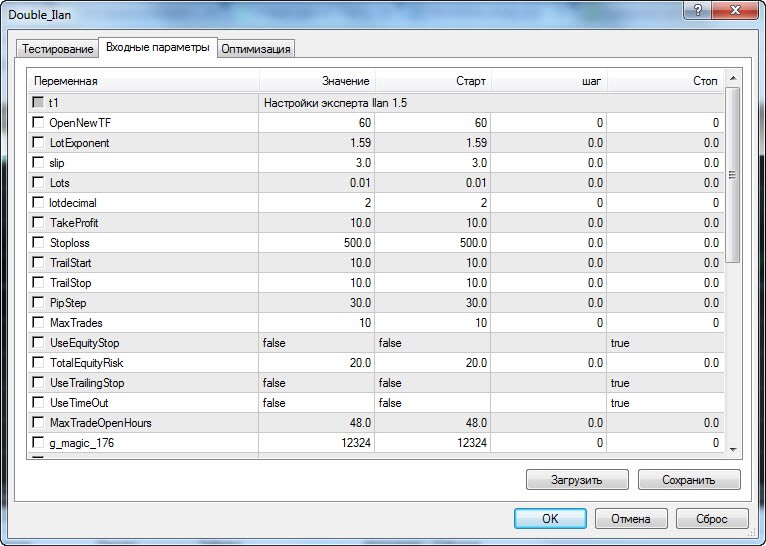Click the help question mark button
Viewport: 766px width, 546px height.
click(x=695, y=10)
